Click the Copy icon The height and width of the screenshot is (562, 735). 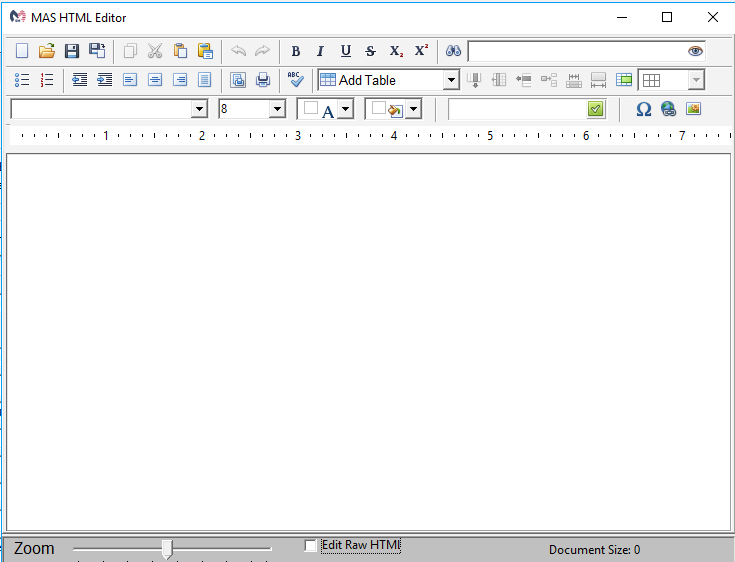click(130, 51)
